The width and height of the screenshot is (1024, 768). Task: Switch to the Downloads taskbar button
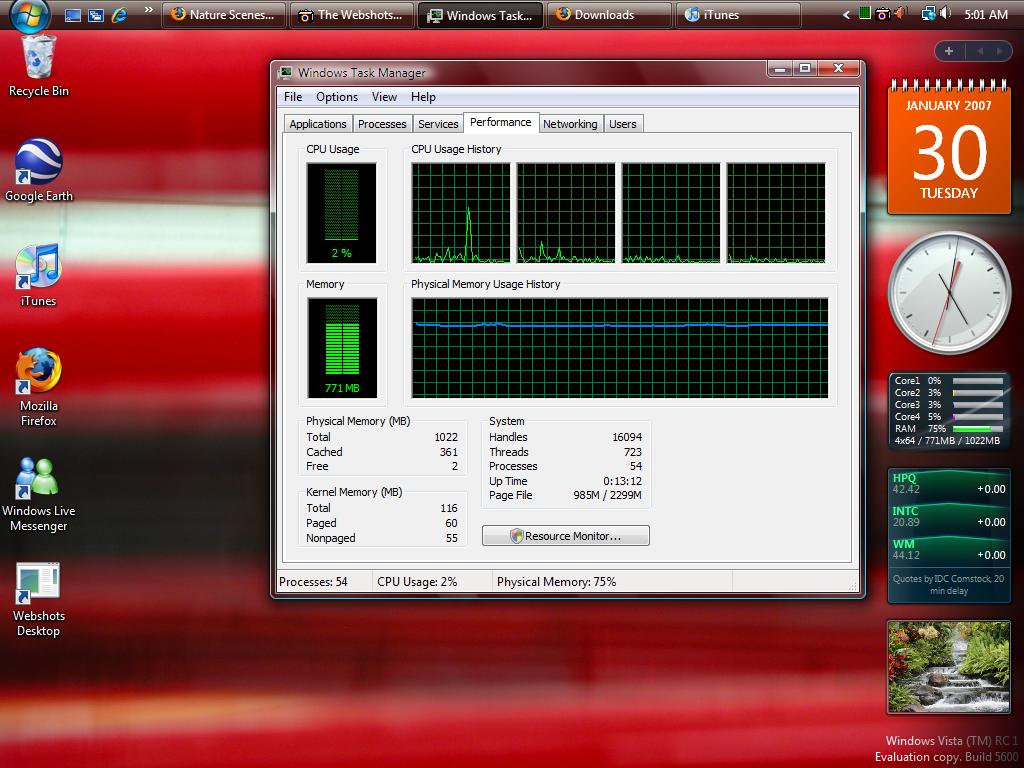pos(609,15)
